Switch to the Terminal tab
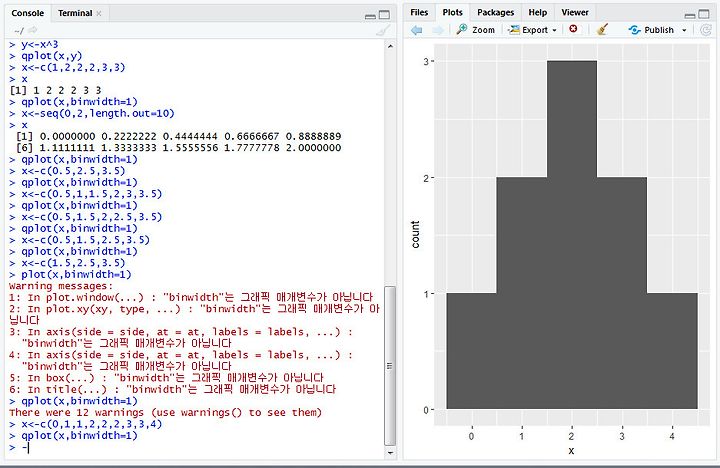The height and width of the screenshot is (468, 720). [x=75, y=13]
